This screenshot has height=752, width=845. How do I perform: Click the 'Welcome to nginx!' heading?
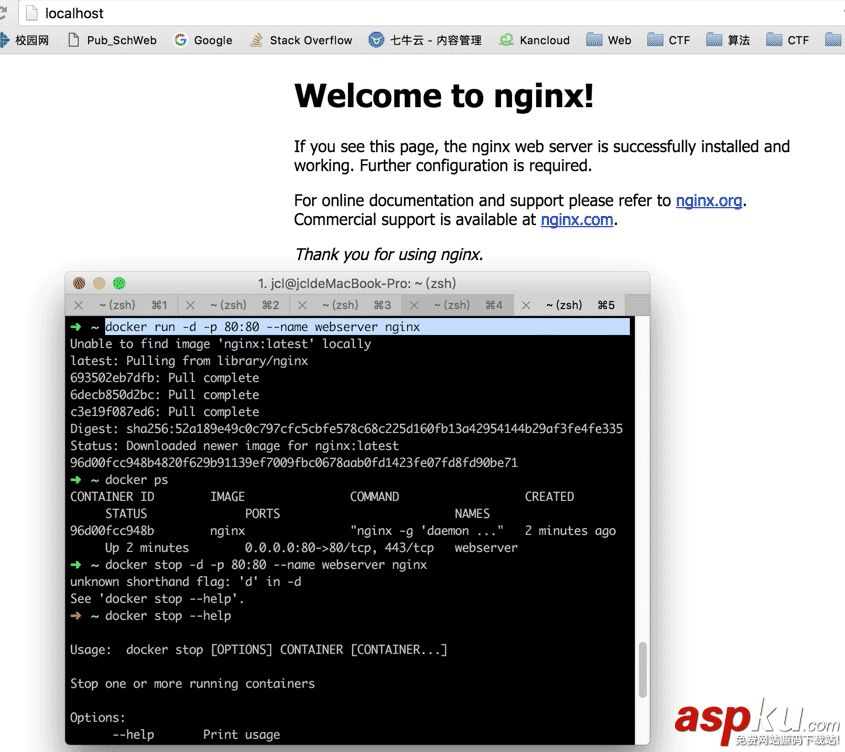coord(444,96)
